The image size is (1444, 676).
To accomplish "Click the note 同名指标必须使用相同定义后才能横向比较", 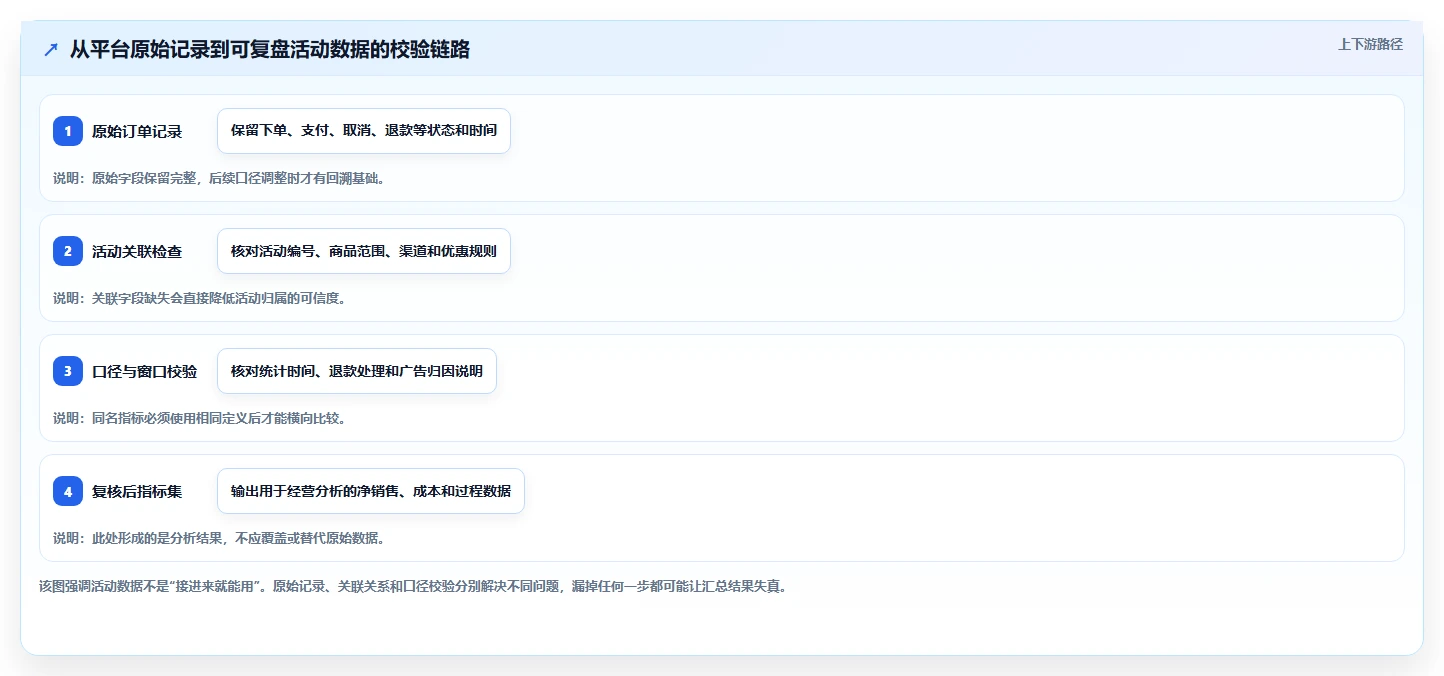I will point(199,418).
